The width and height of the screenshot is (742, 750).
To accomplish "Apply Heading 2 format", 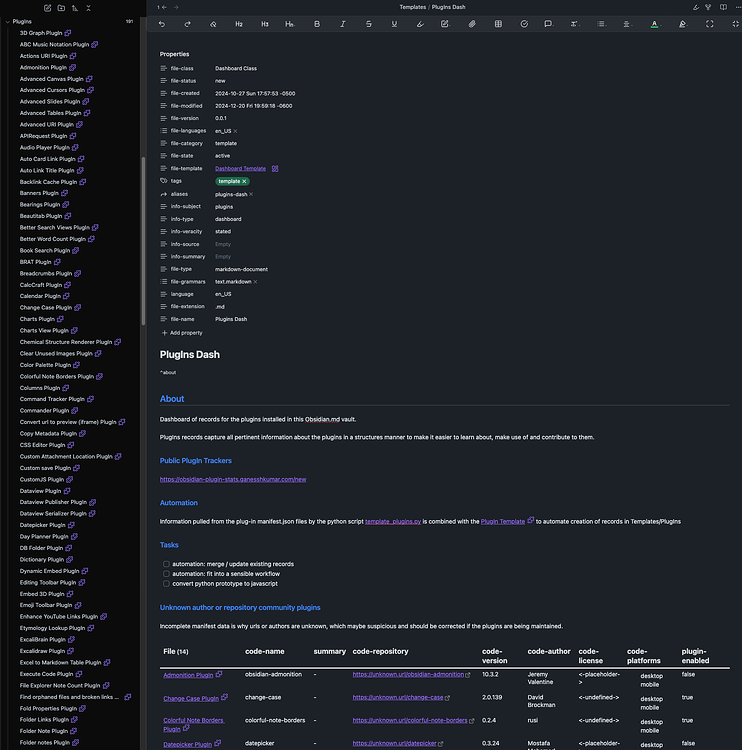I will pyautogui.click(x=239, y=24).
